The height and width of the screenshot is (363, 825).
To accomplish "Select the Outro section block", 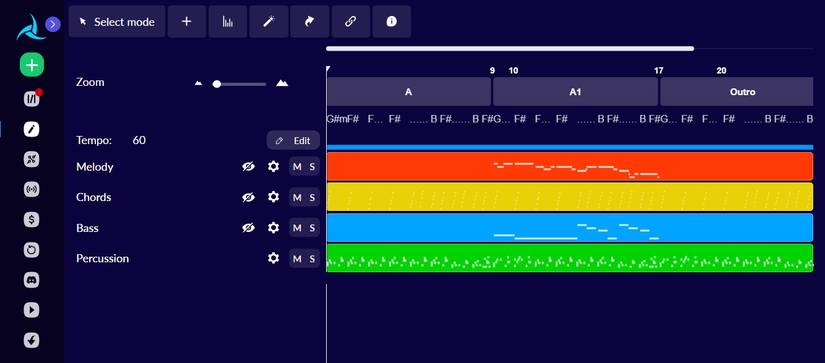I will [737, 92].
